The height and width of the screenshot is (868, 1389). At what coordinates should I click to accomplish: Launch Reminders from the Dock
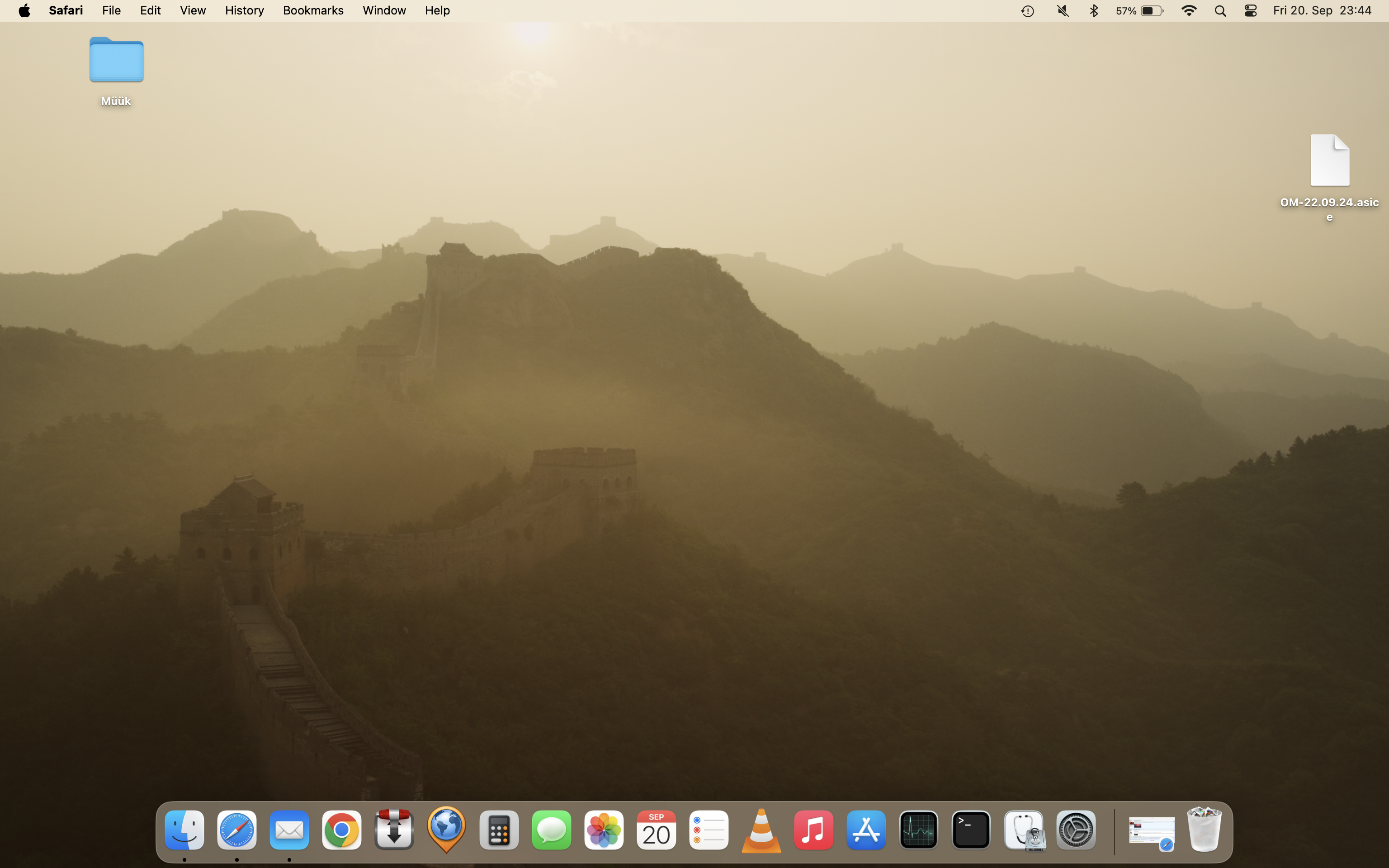click(709, 830)
